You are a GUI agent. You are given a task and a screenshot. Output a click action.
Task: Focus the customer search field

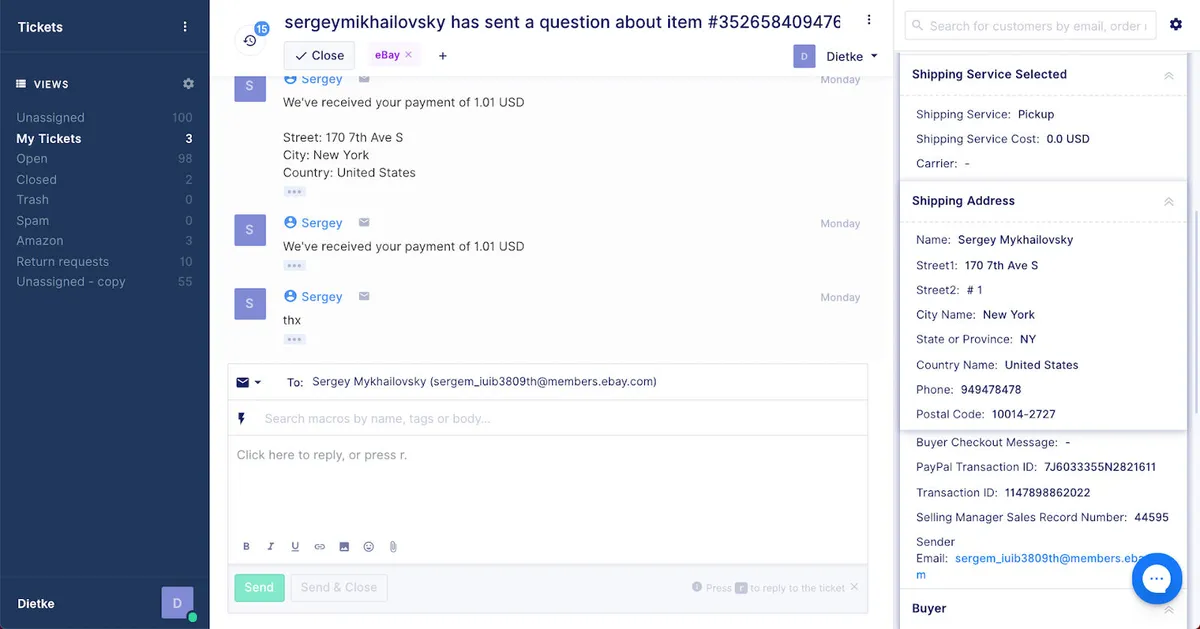pyautogui.click(x=1032, y=26)
